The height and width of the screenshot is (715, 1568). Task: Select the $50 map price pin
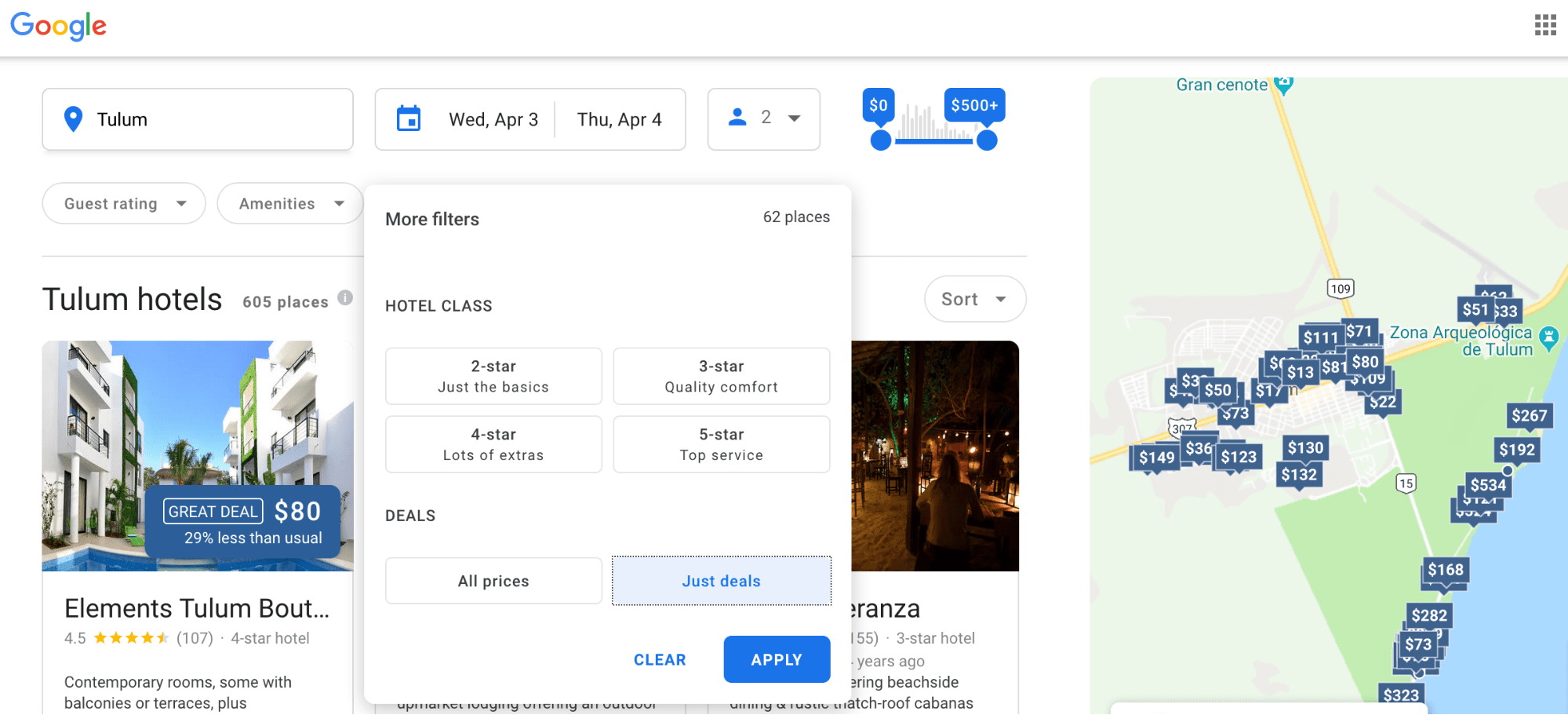coord(1217,391)
